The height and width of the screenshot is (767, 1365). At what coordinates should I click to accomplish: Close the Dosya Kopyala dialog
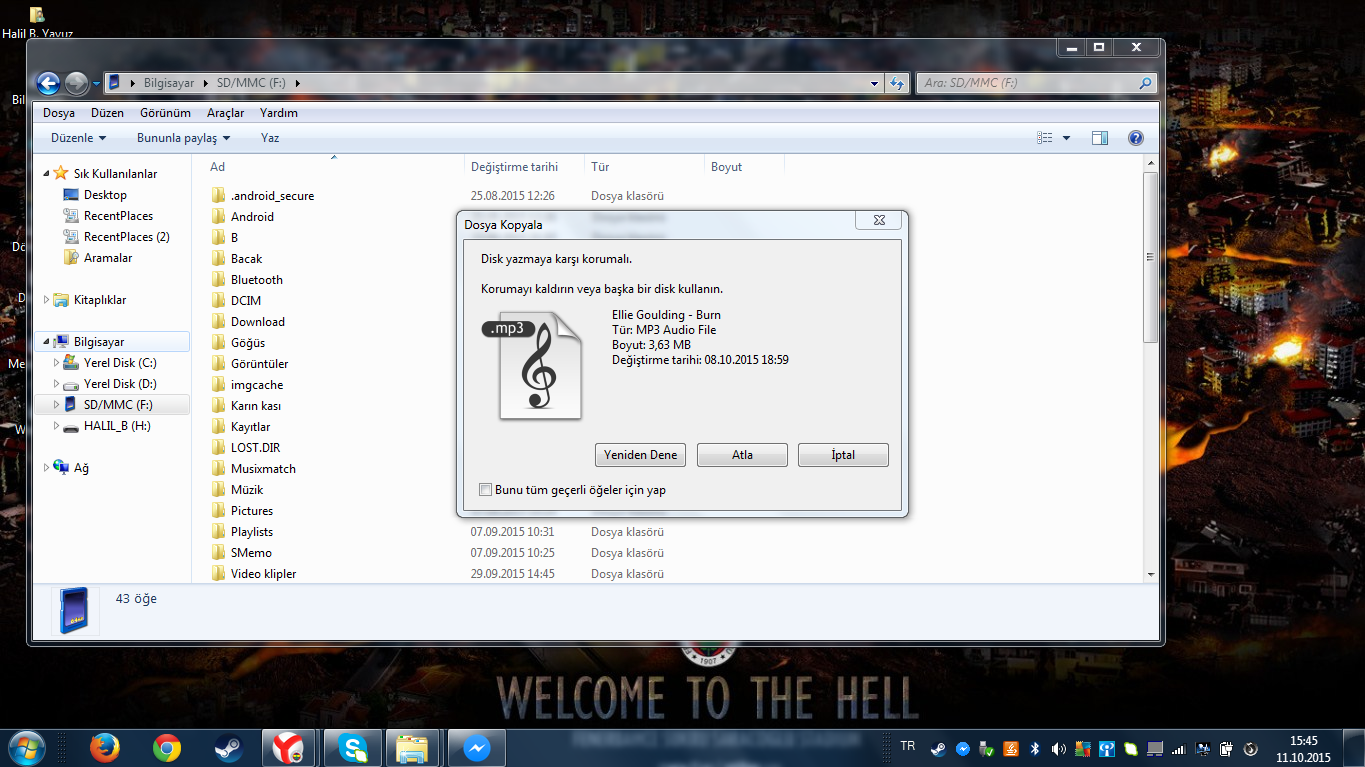coord(879,221)
